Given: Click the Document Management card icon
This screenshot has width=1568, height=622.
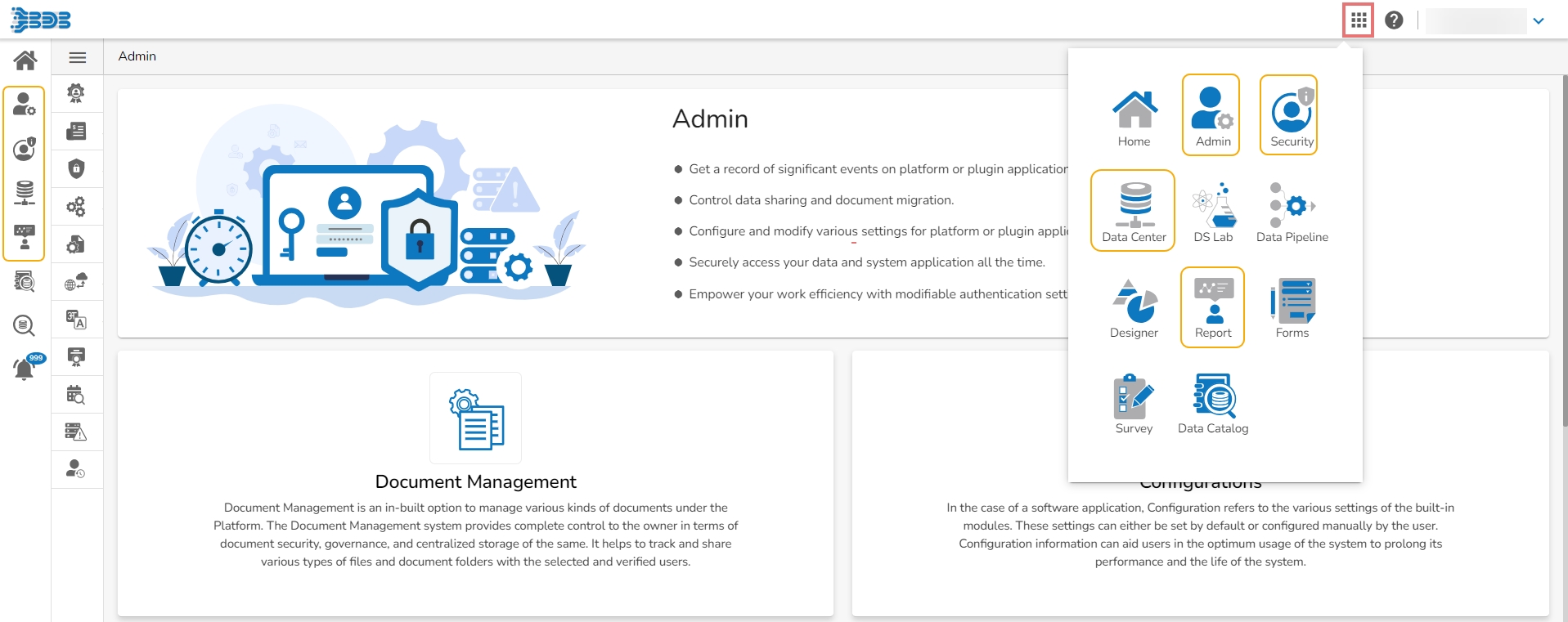Looking at the screenshot, I should pyautogui.click(x=476, y=418).
